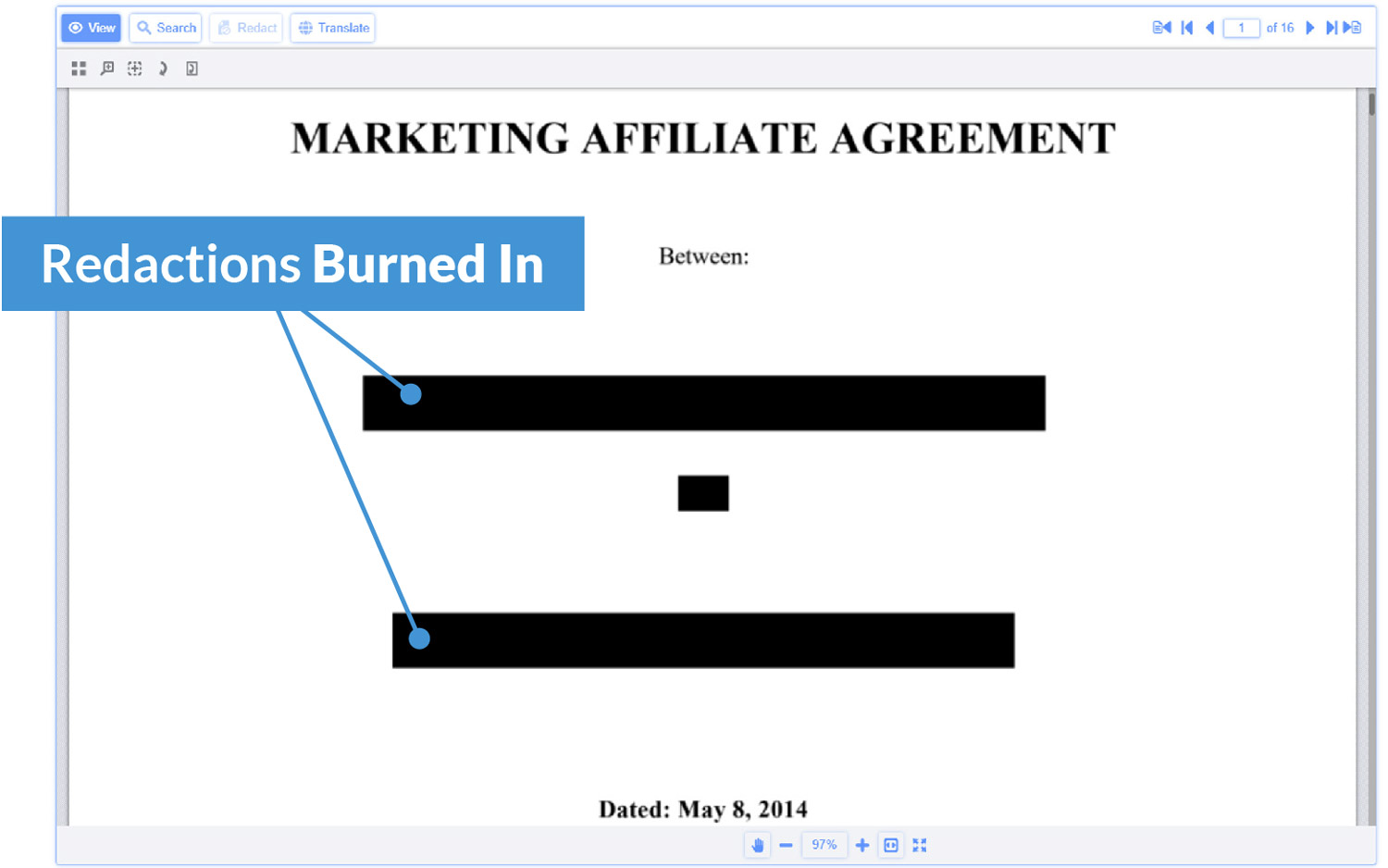Click inside the page number field

tap(1242, 28)
